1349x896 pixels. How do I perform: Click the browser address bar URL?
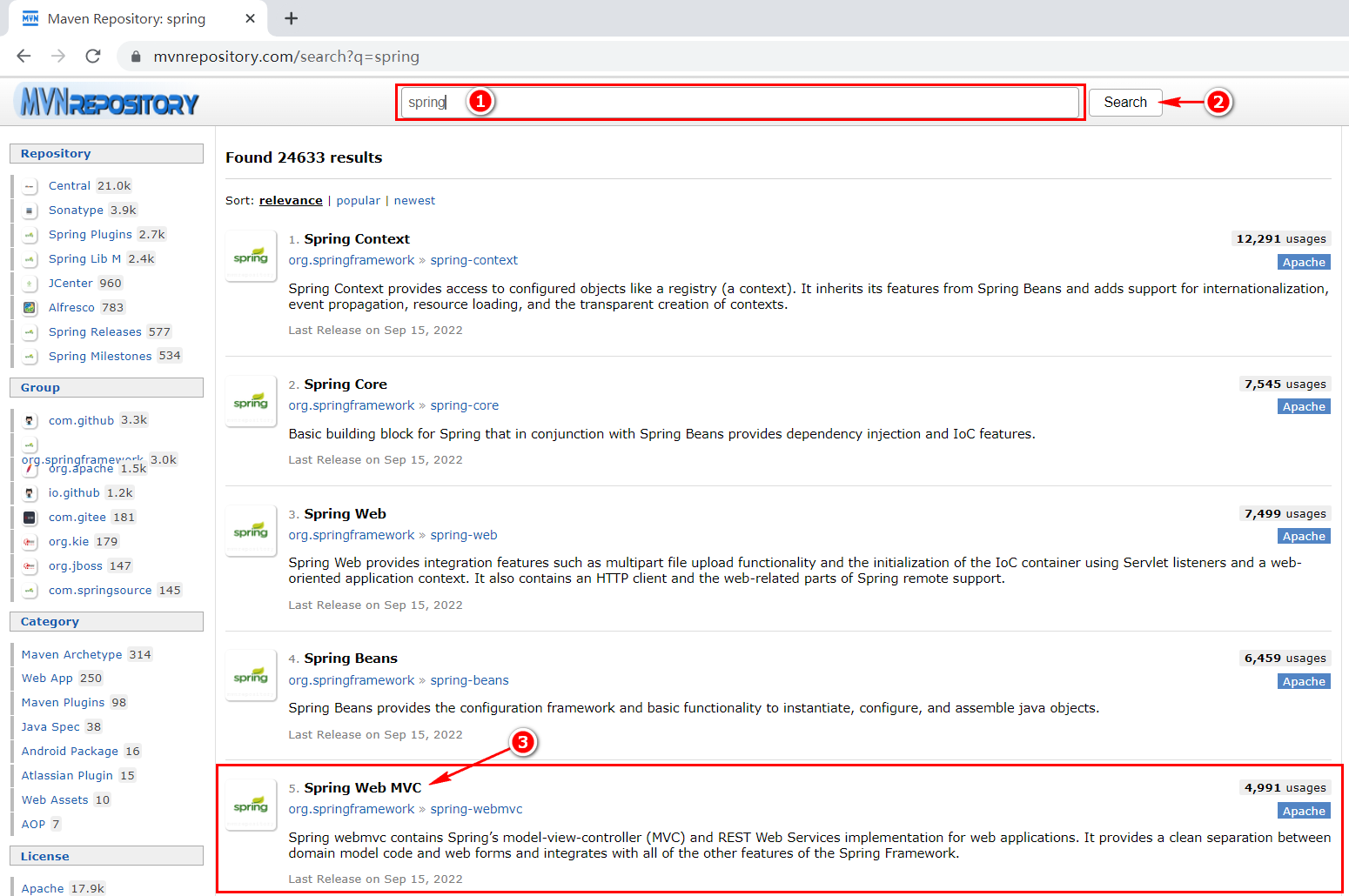[286, 57]
